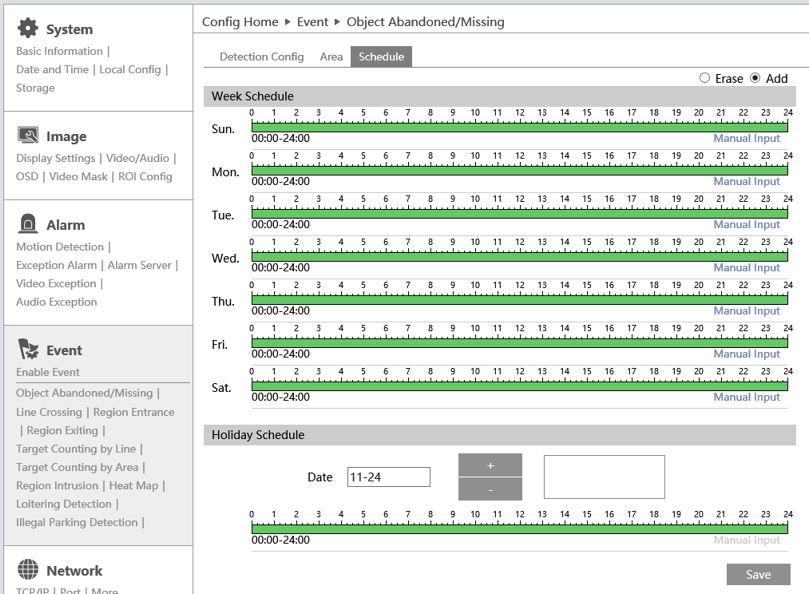Click Manual Input for Sunday
Viewport: 809px width, 594px height.
click(746, 139)
